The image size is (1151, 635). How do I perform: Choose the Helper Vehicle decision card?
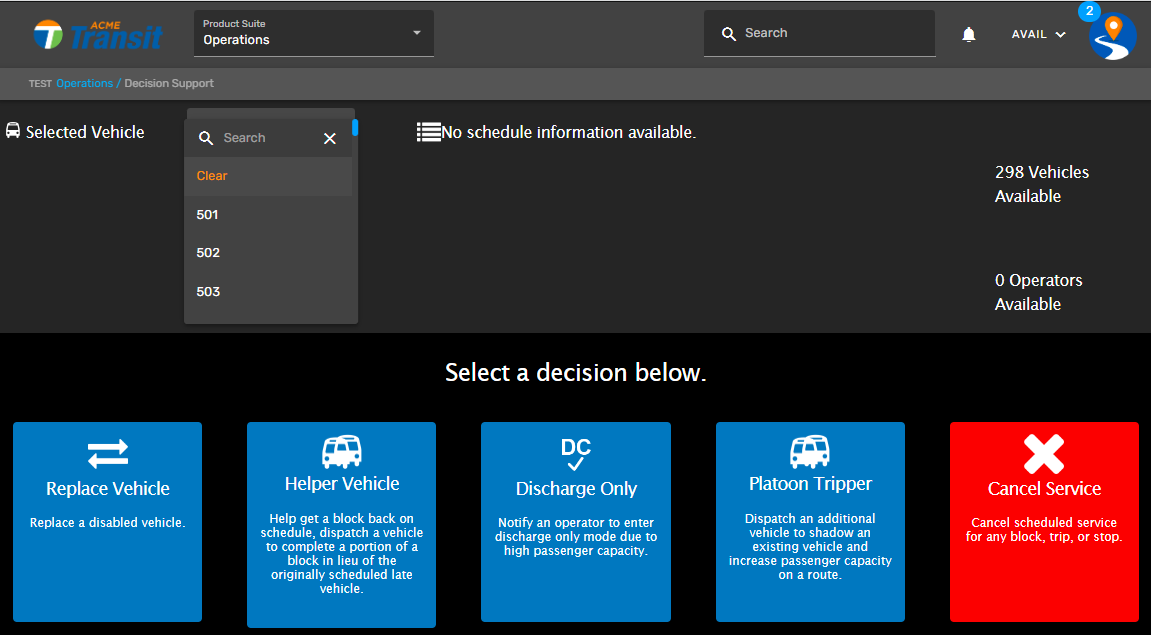pos(341,525)
